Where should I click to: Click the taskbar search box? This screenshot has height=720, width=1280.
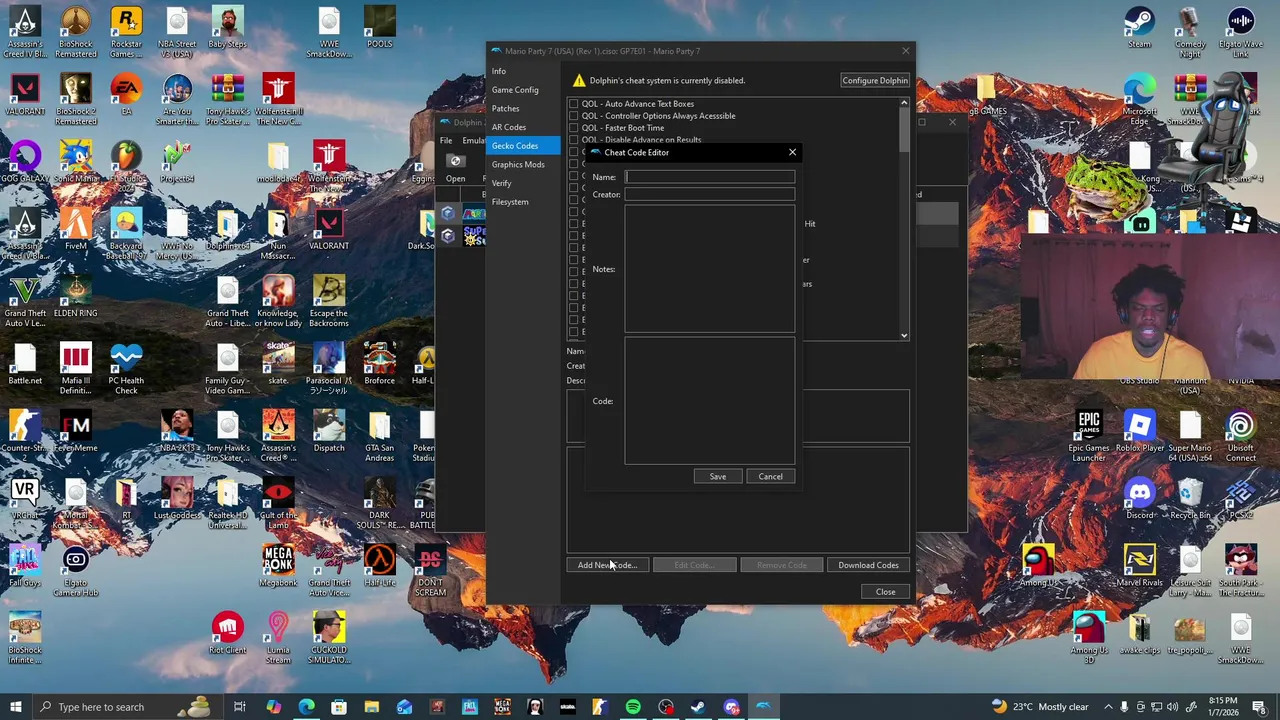(x=128, y=707)
